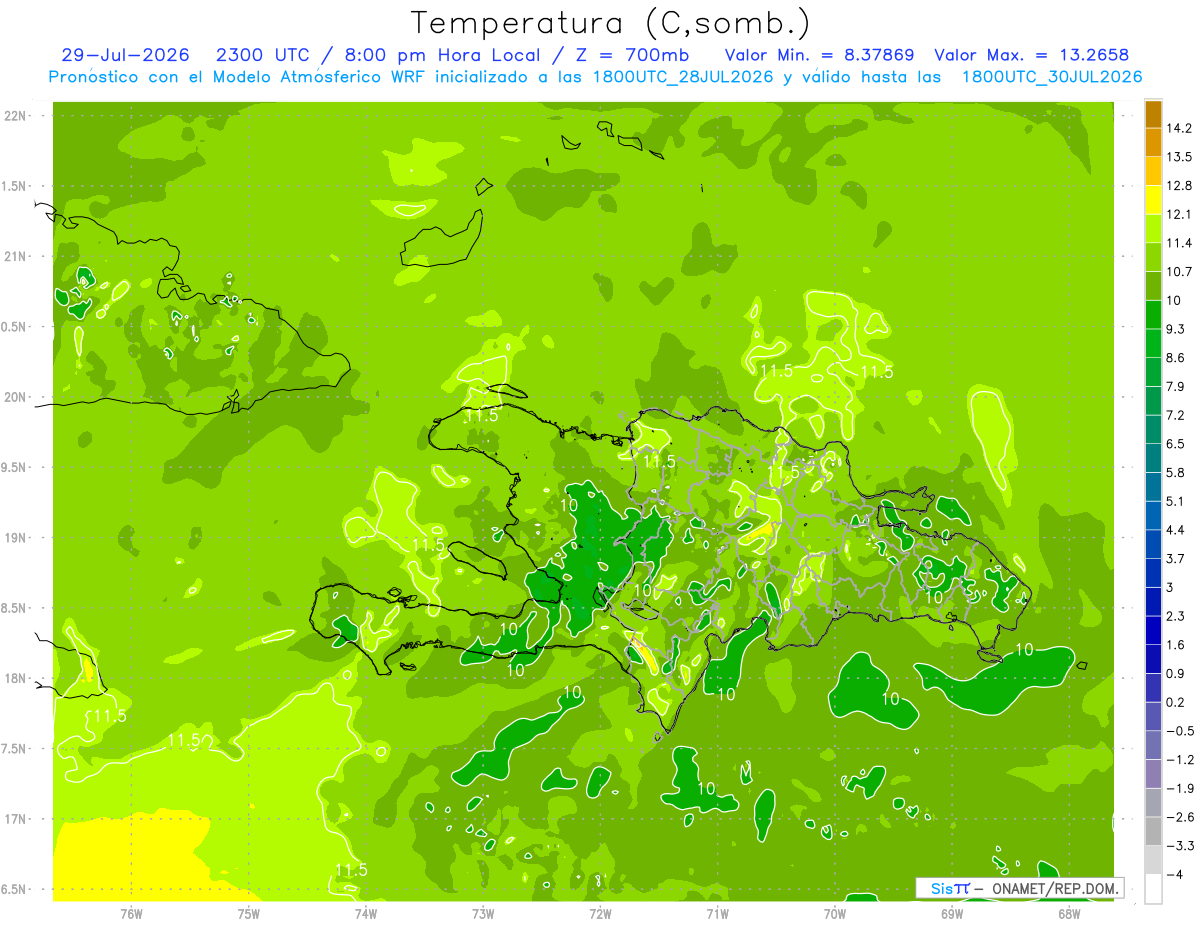Click the '21N' latitude axis label
1200x927 pixels.
[15, 256]
